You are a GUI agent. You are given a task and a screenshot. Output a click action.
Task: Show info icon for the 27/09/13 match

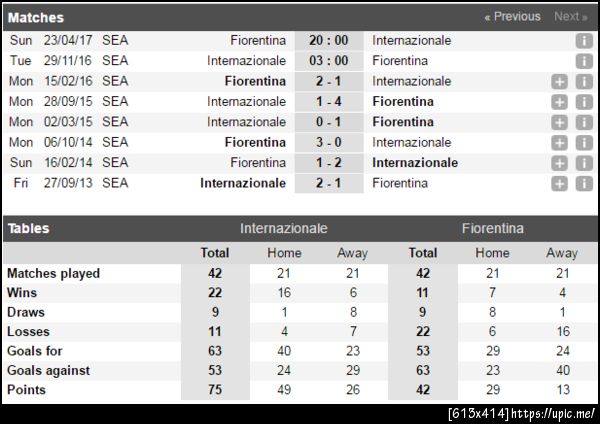coord(584,183)
